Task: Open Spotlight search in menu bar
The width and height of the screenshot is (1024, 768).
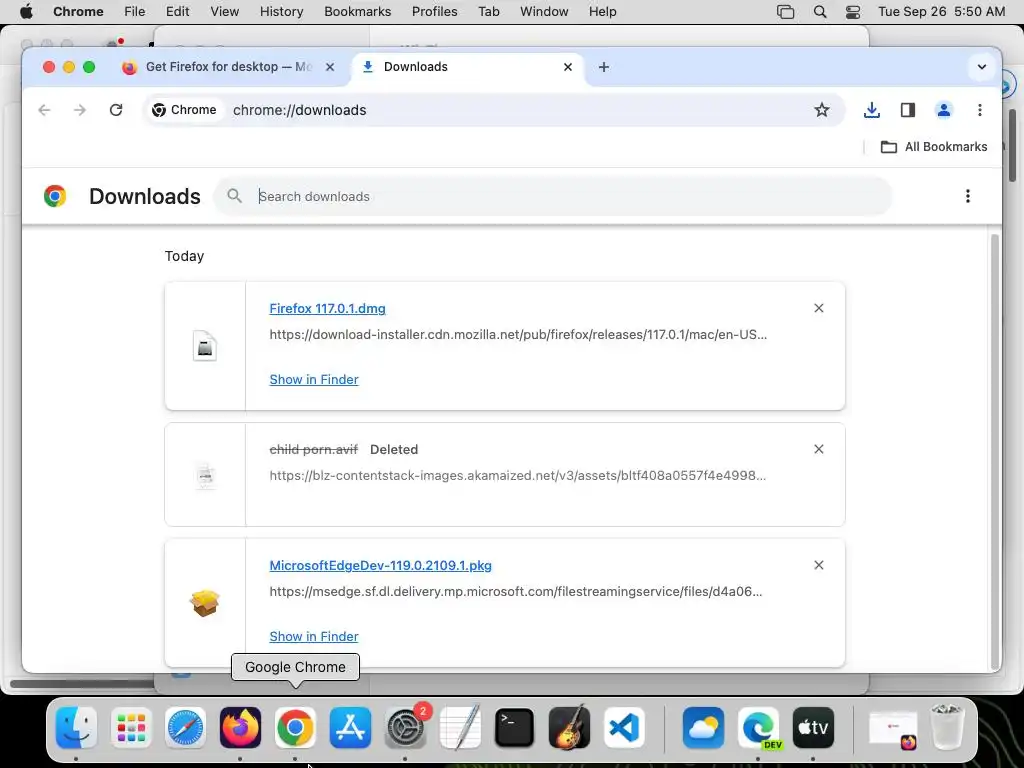Action: click(820, 12)
